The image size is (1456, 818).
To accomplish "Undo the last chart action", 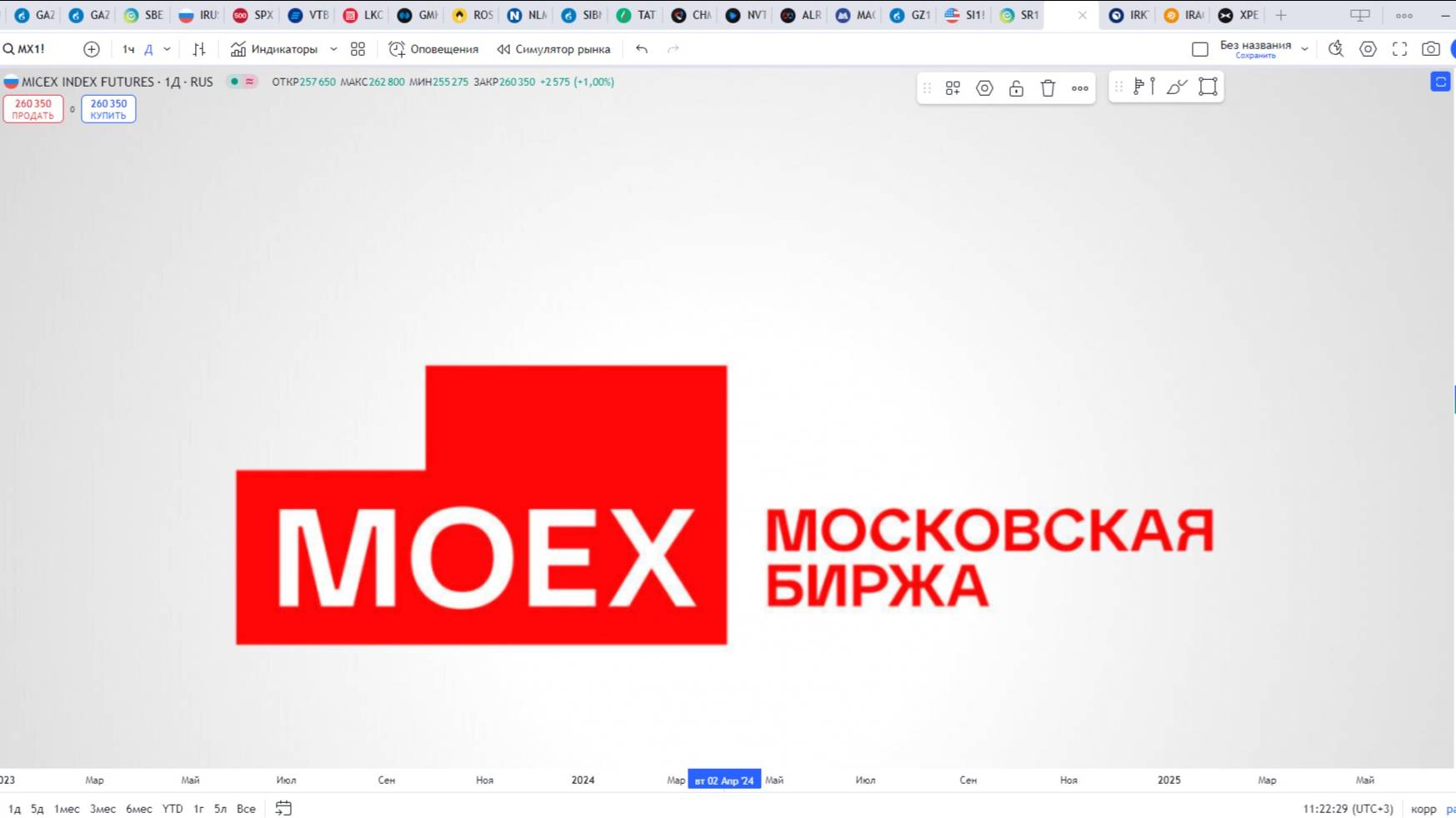I will pos(642,49).
